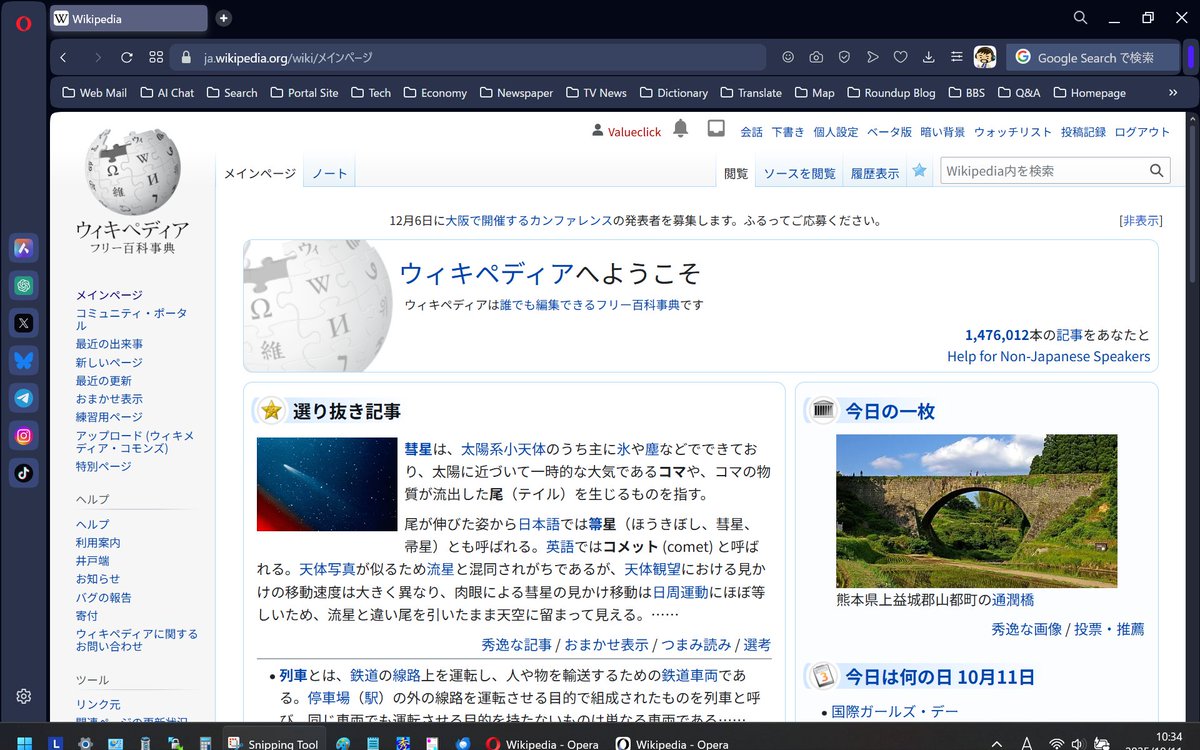Open ウォッチリスト link

[x=1013, y=132]
